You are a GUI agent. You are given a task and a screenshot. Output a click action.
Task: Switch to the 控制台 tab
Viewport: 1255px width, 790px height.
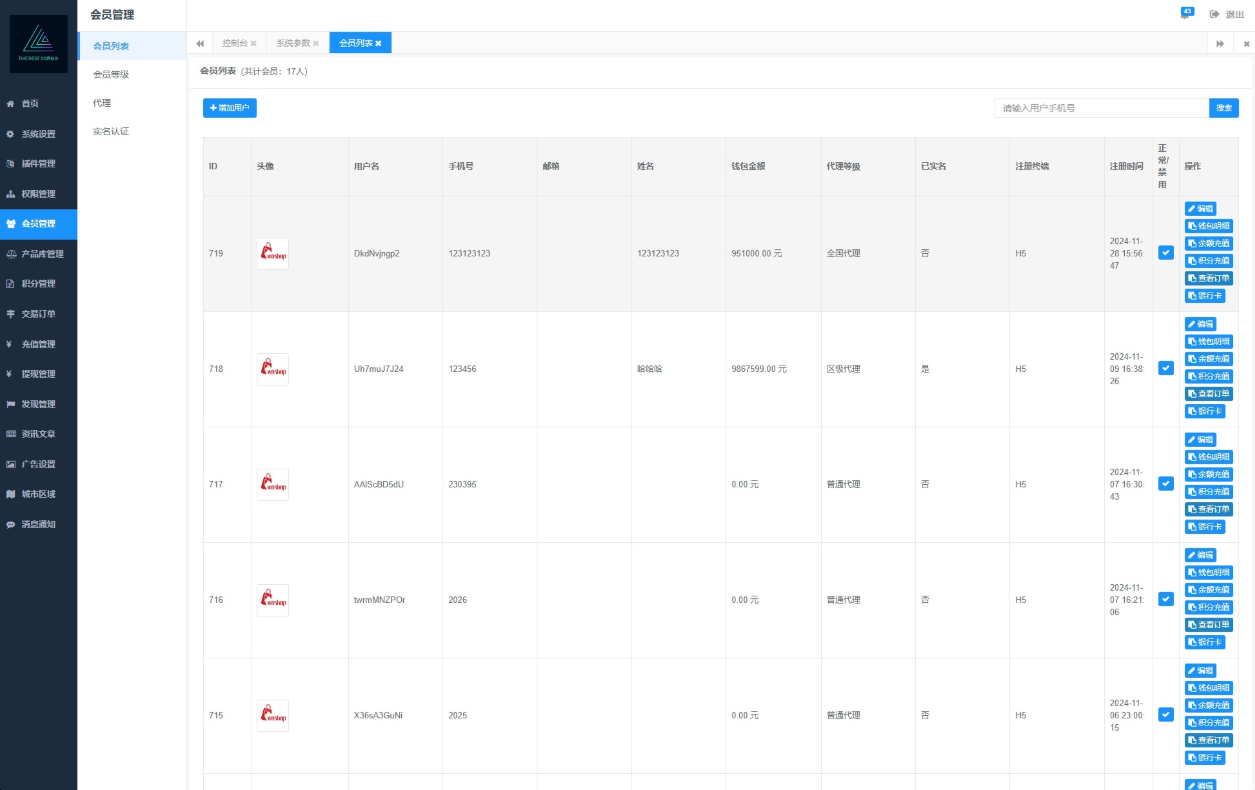pyautogui.click(x=235, y=43)
